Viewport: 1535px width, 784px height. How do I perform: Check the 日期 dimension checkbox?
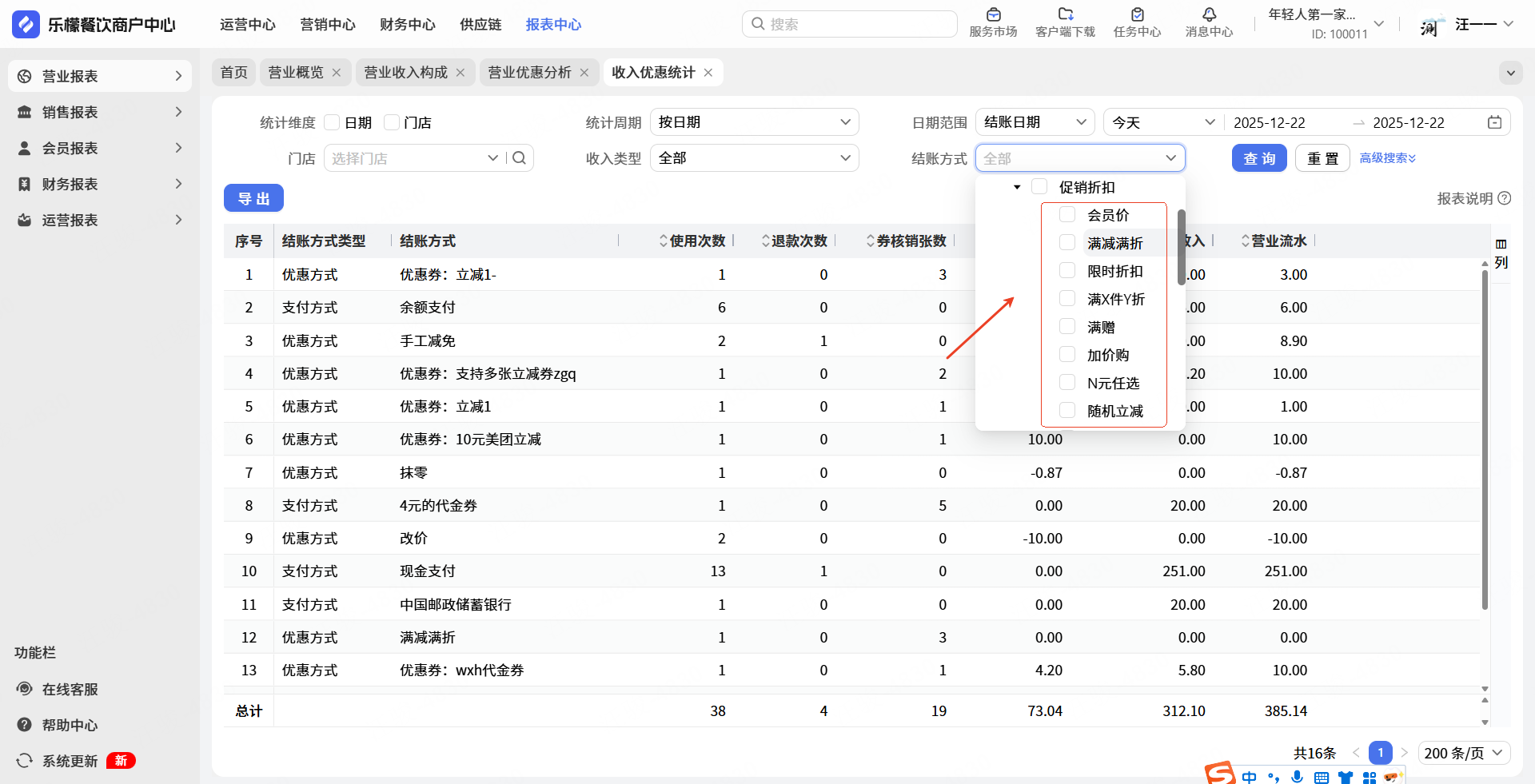333,122
